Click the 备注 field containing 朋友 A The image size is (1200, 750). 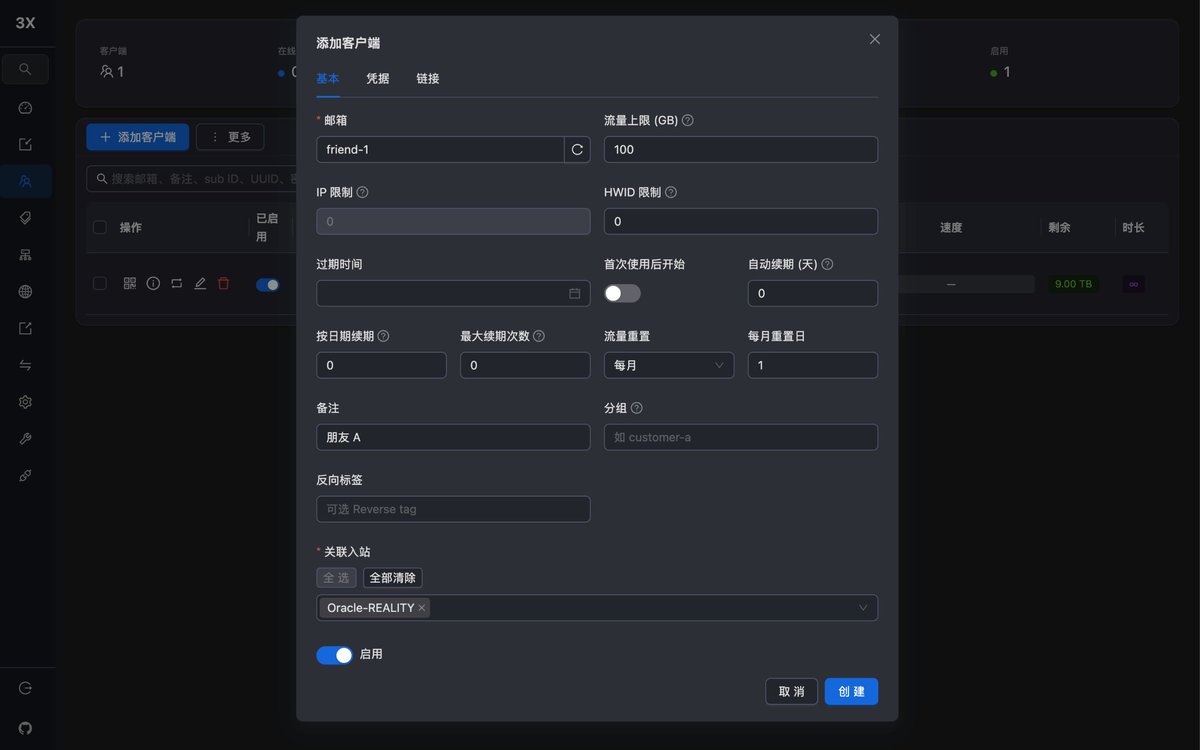[x=453, y=437]
